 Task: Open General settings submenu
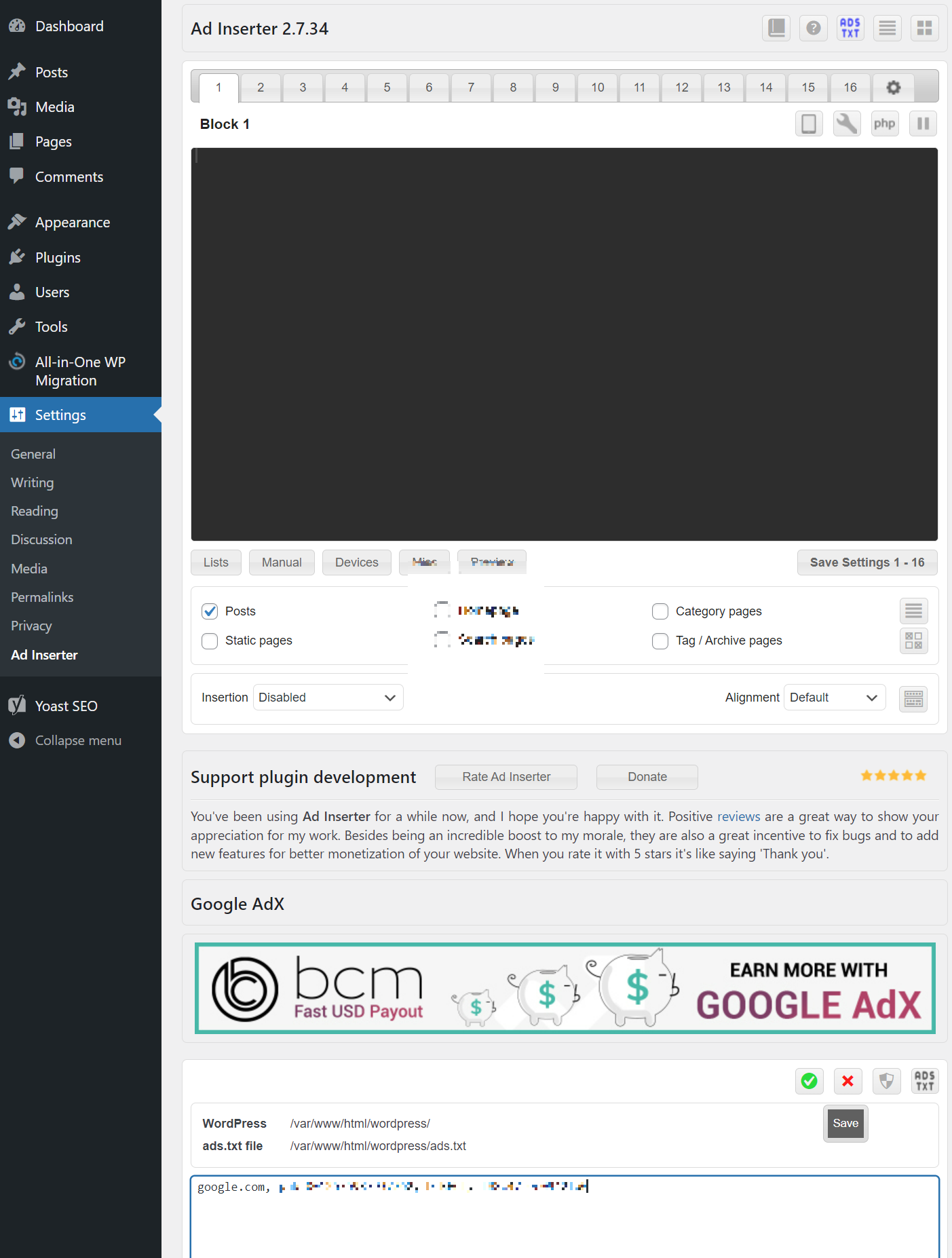(33, 454)
